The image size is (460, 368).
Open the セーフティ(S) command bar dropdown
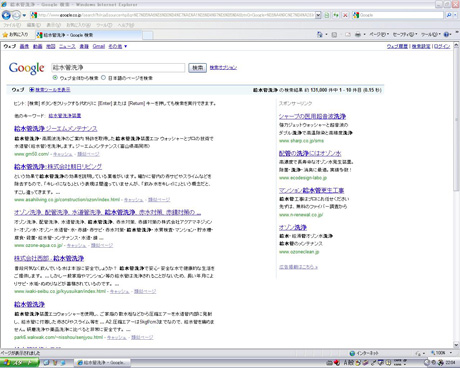point(405,34)
